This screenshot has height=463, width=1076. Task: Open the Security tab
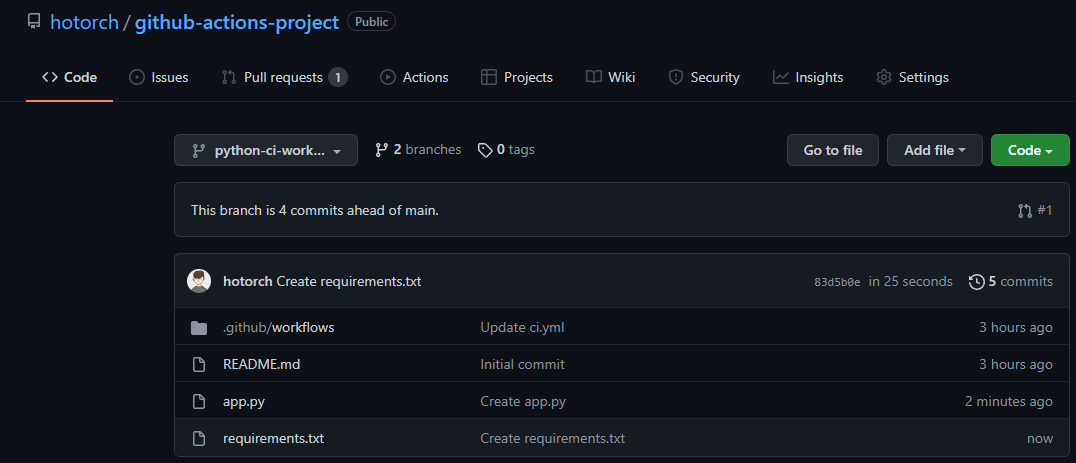pos(704,78)
